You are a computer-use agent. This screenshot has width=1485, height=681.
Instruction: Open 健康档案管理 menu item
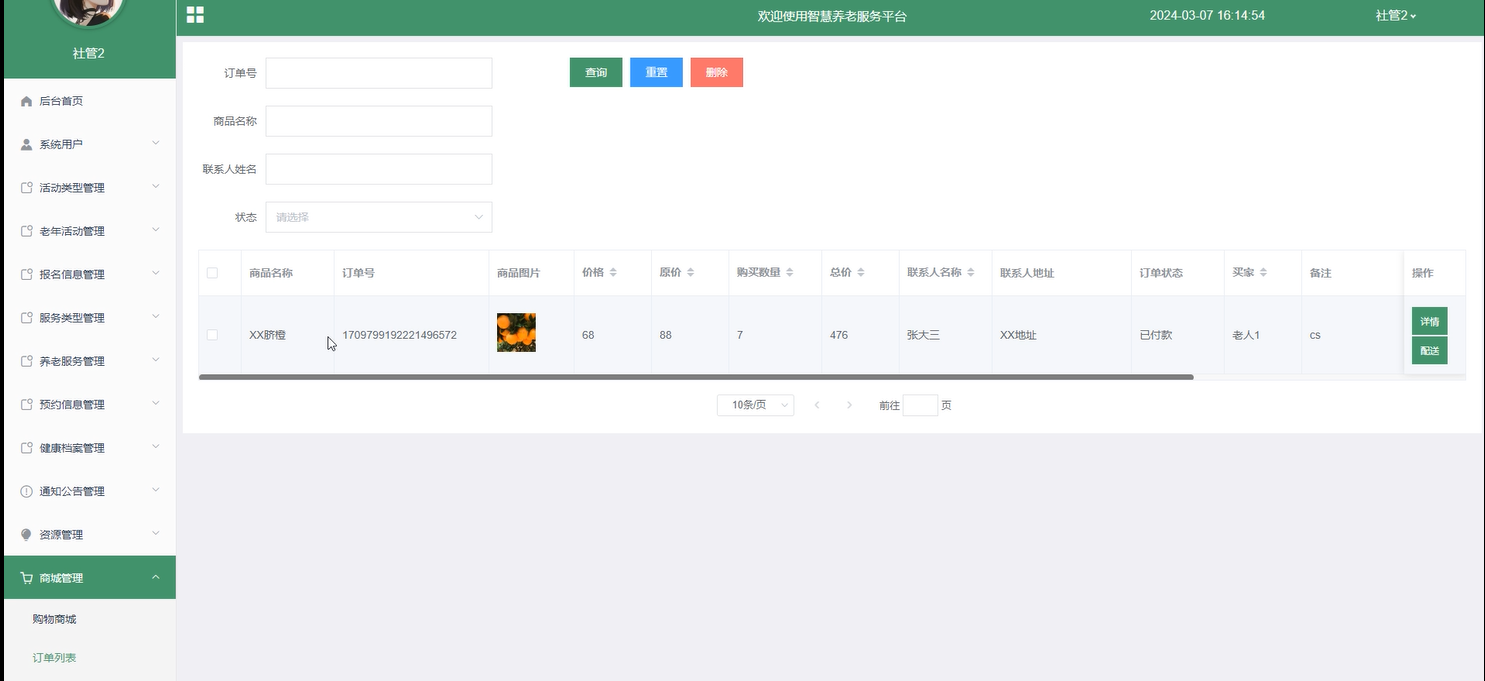pyautogui.click(x=90, y=448)
